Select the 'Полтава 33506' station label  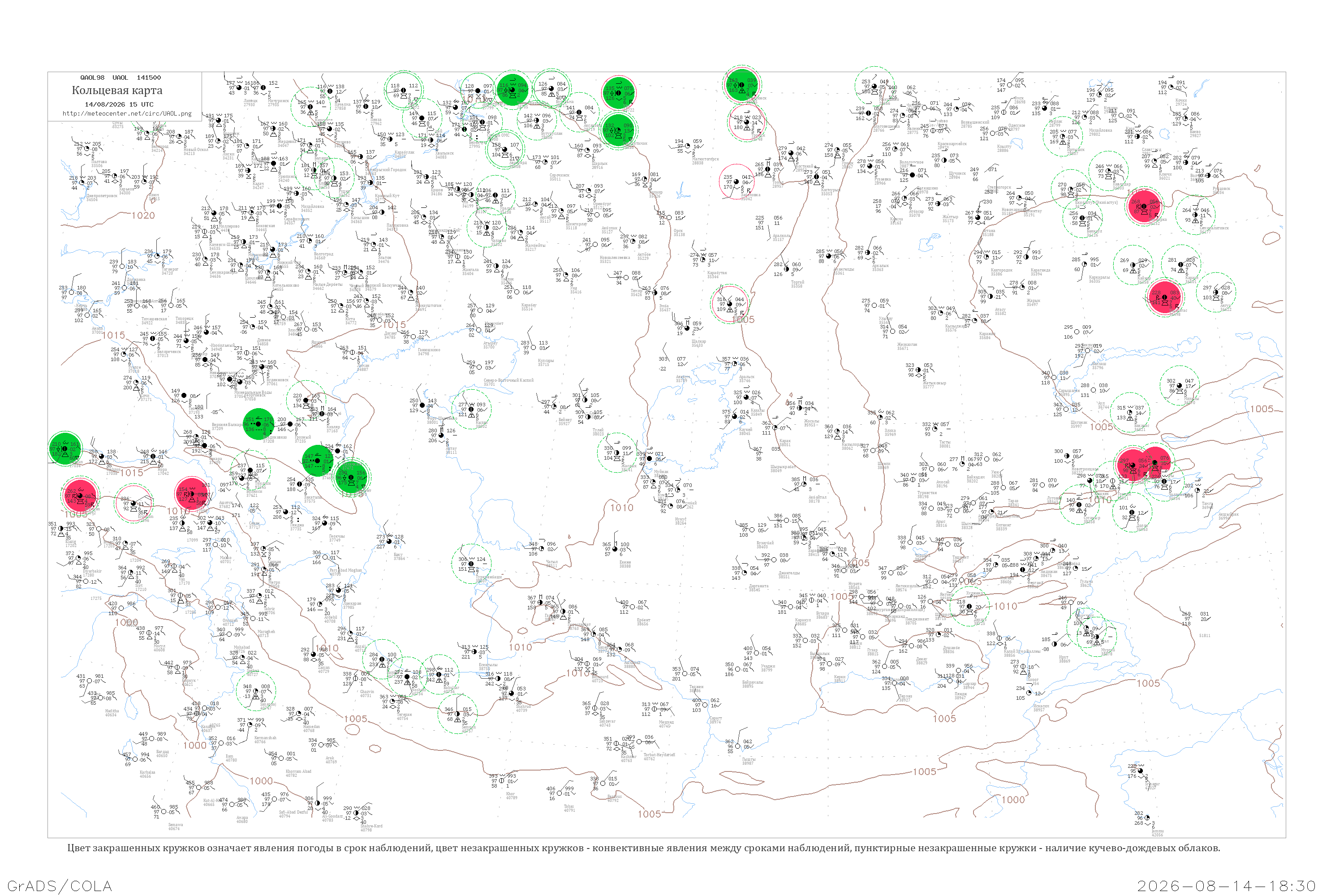pos(99,164)
